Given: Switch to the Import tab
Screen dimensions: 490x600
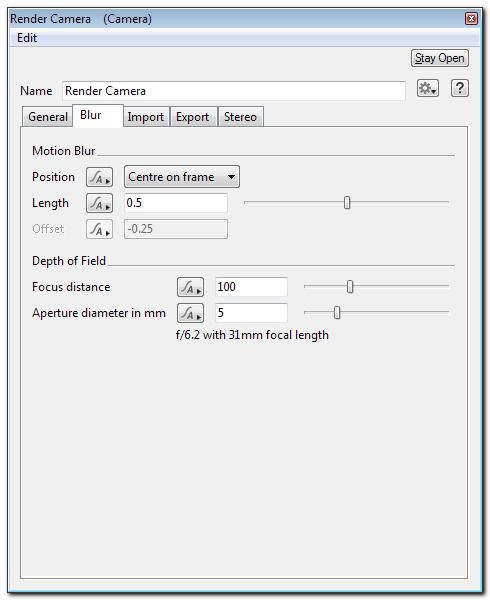Looking at the screenshot, I should coord(146,117).
